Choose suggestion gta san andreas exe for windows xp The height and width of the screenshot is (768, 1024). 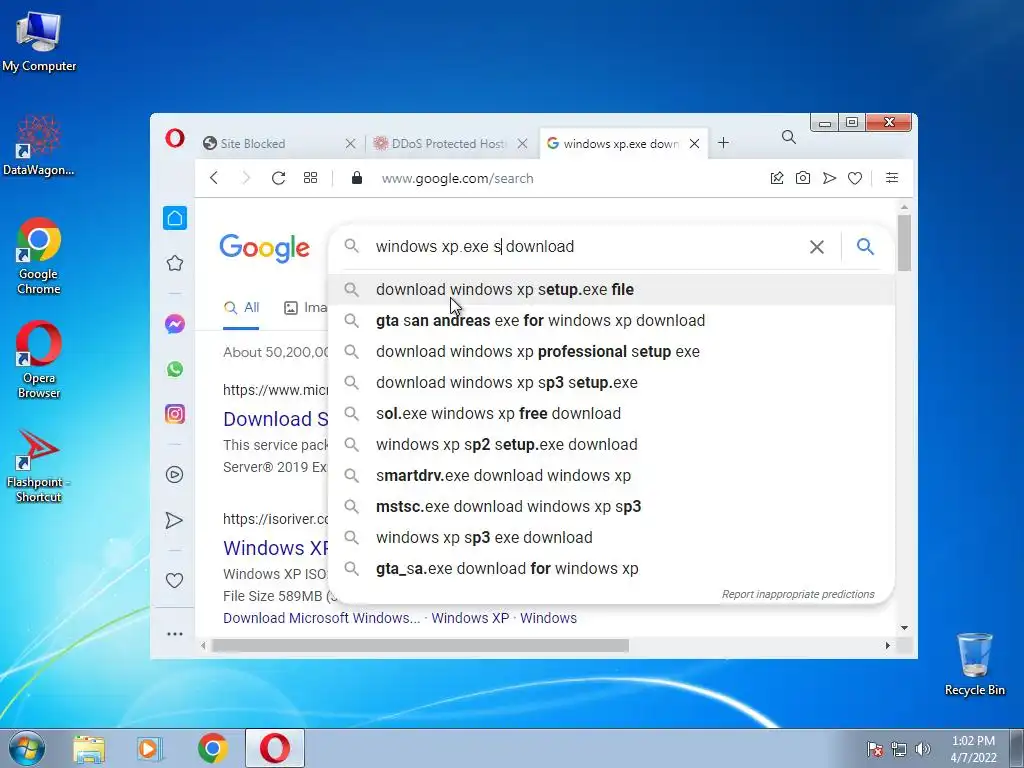(x=612, y=321)
